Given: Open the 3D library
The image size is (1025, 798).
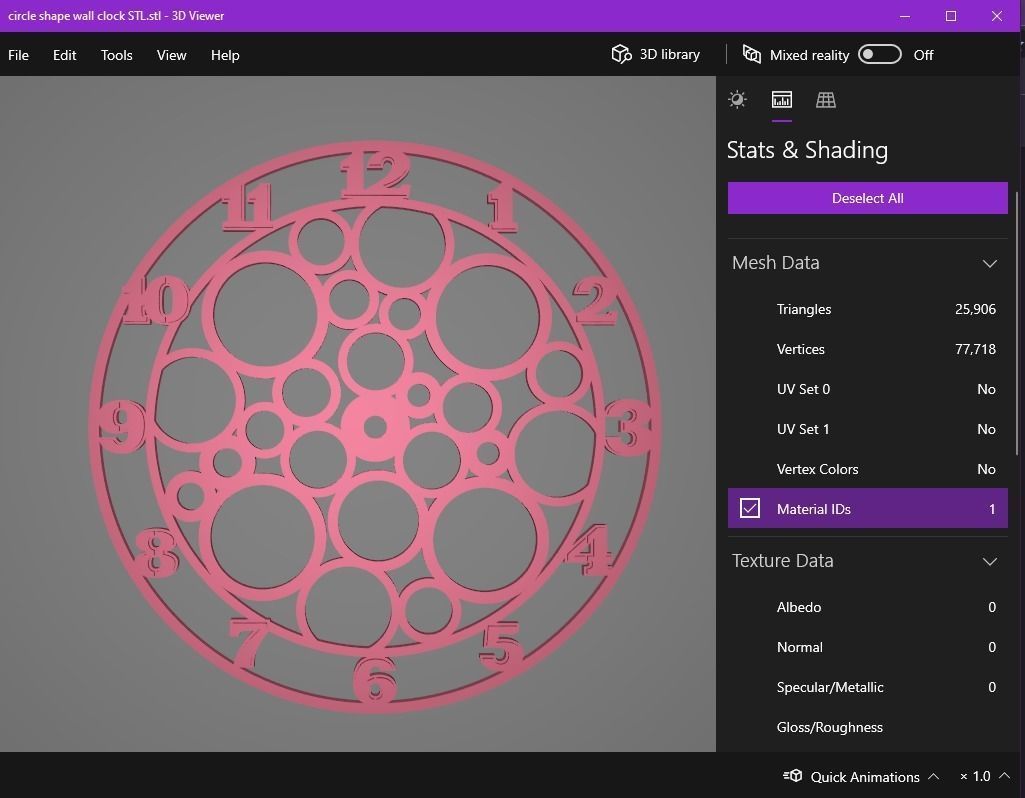Looking at the screenshot, I should [655, 54].
